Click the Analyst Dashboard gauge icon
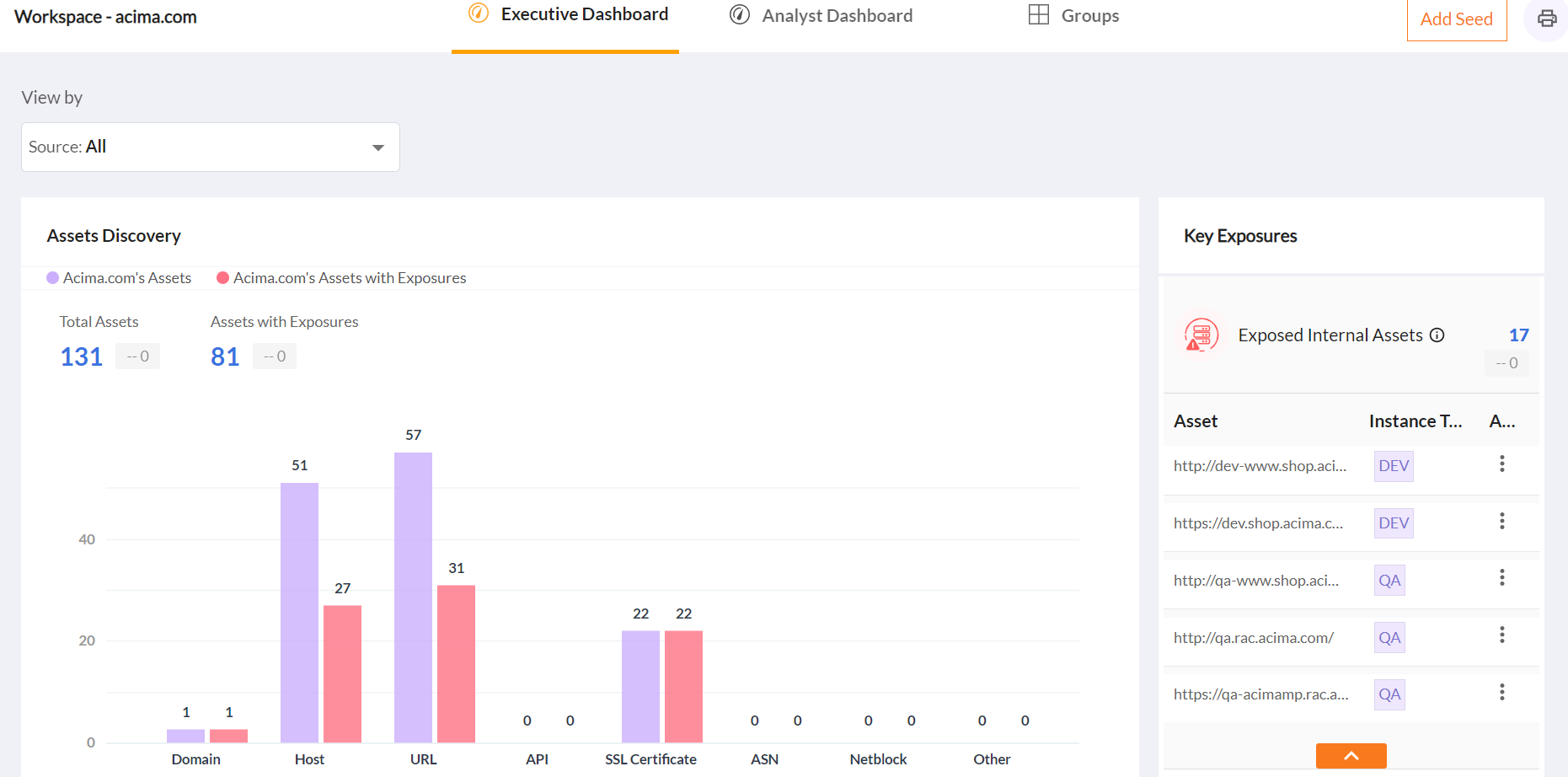 [x=740, y=15]
